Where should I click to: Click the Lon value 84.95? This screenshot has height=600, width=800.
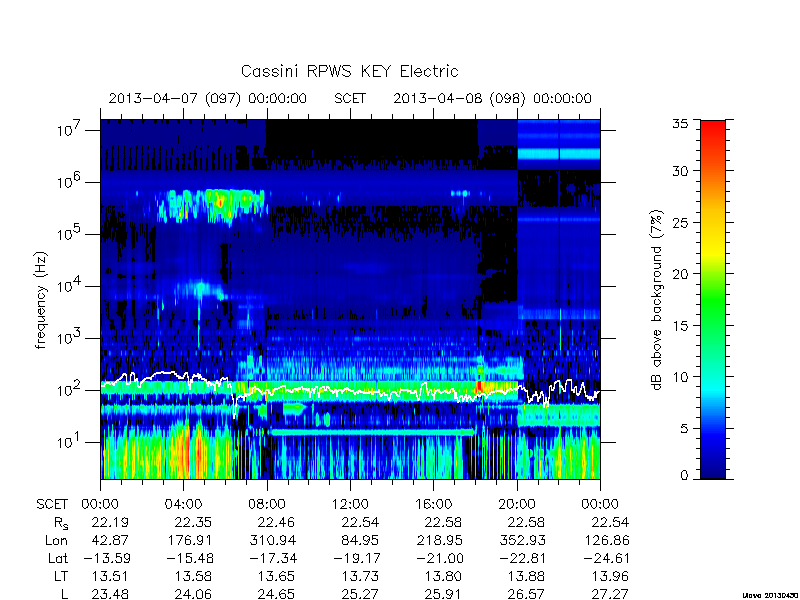(x=359, y=540)
